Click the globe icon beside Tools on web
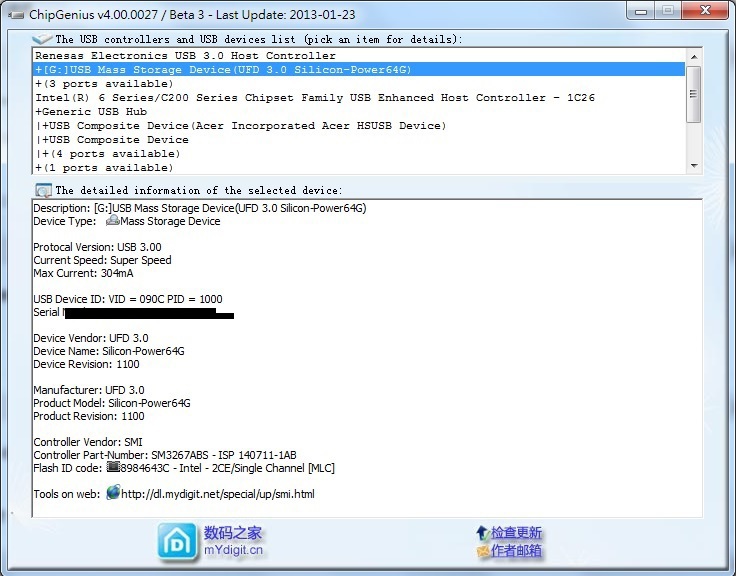 (113, 493)
